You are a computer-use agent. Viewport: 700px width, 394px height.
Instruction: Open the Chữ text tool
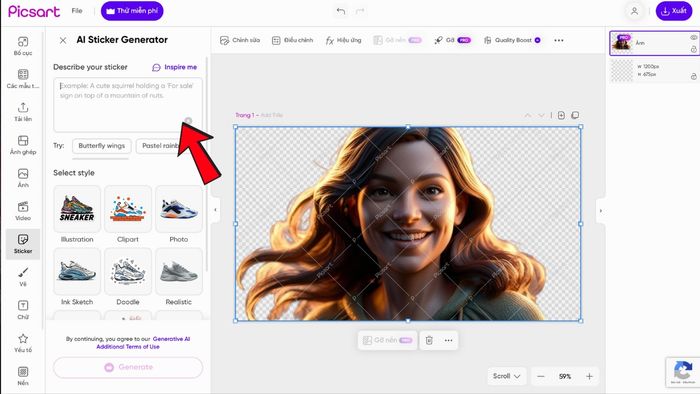click(23, 310)
